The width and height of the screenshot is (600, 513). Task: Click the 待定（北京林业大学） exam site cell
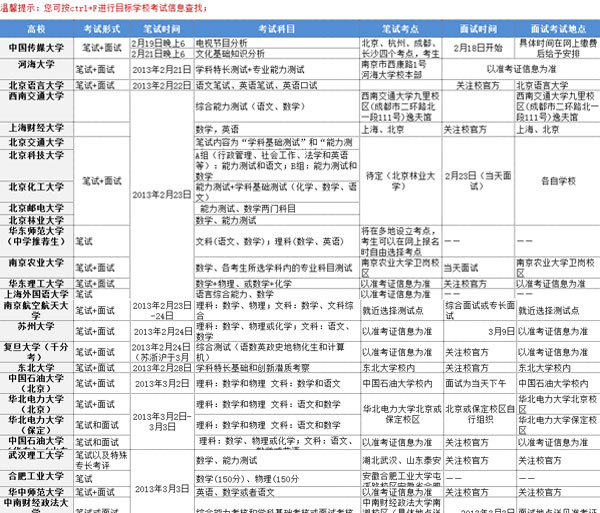tap(401, 181)
